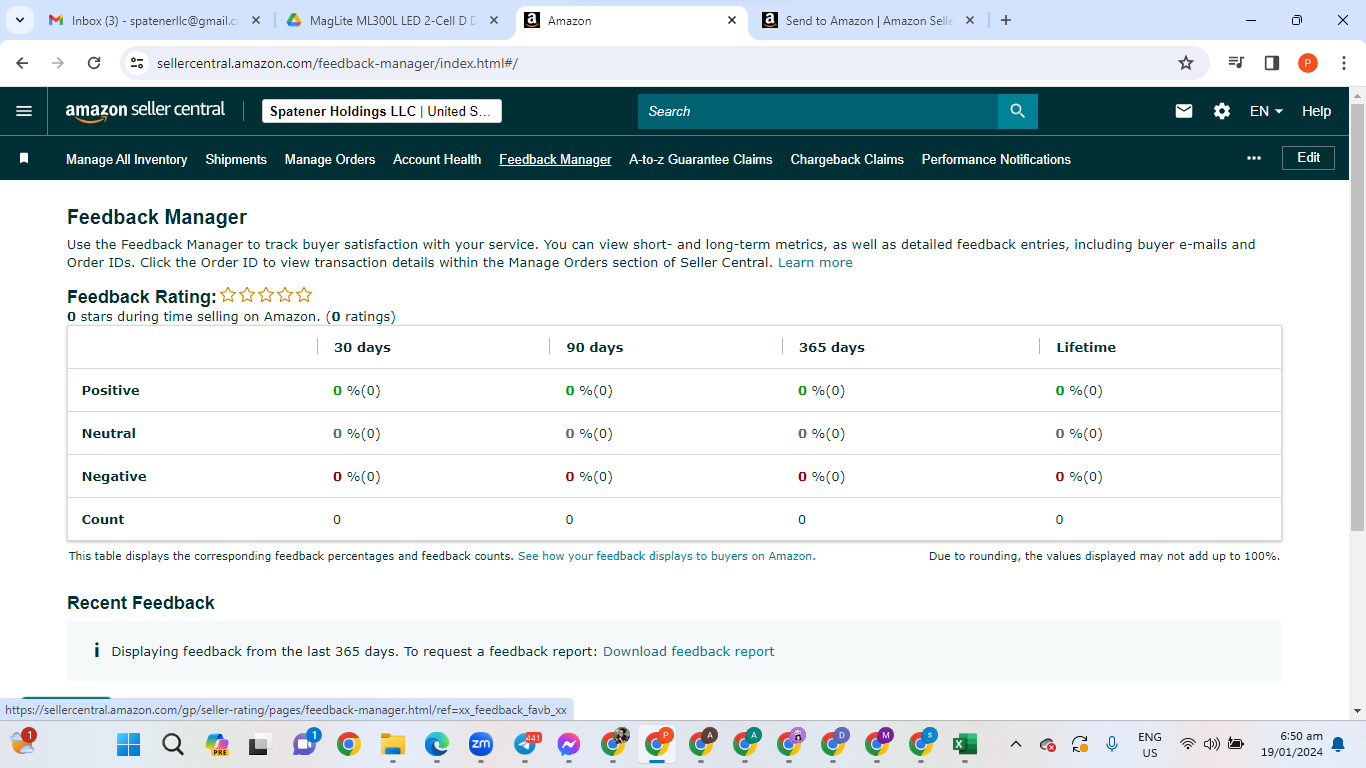Open a new browser tab

[x=1006, y=20]
